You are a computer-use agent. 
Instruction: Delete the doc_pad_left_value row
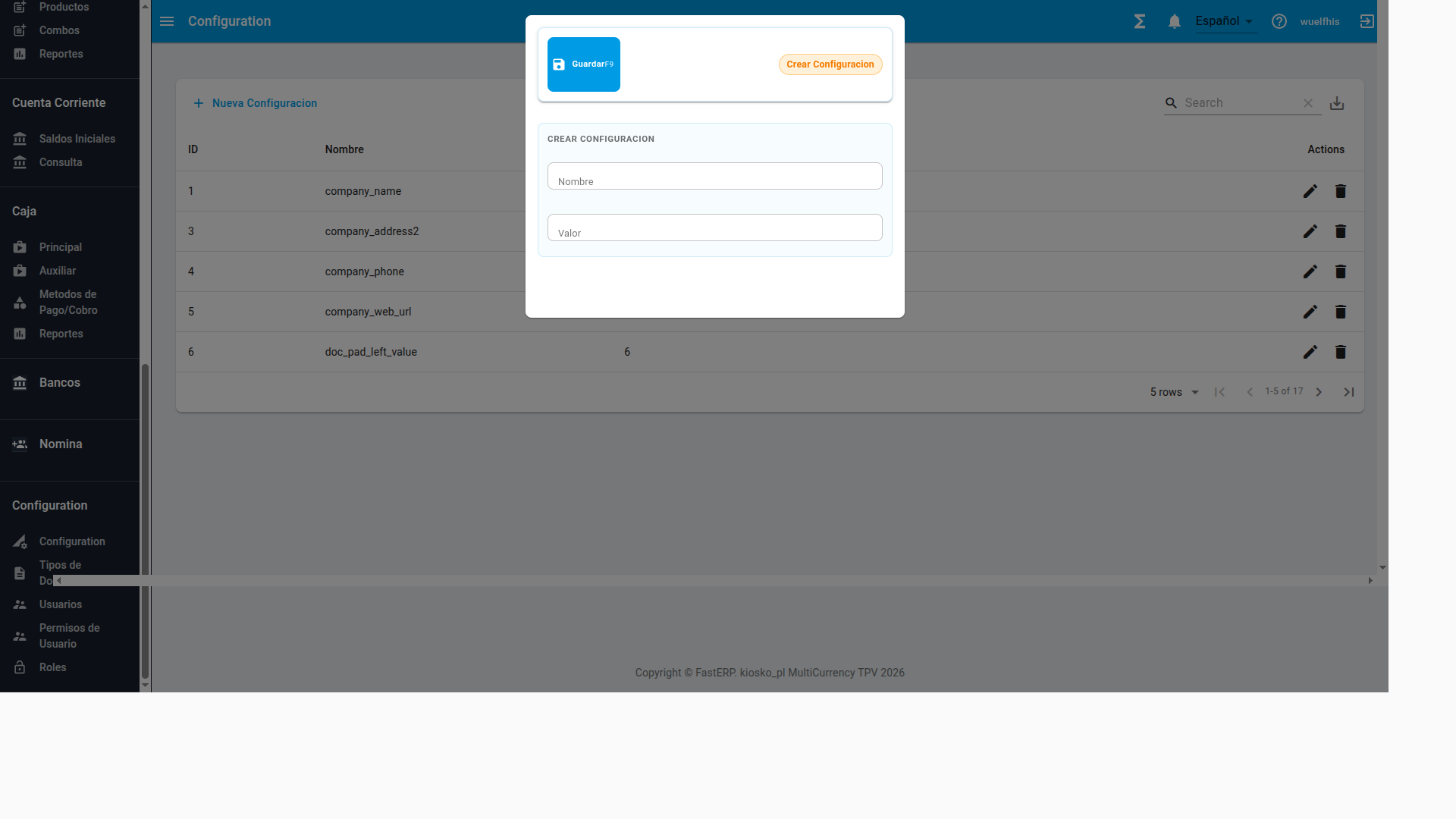[x=1341, y=352]
